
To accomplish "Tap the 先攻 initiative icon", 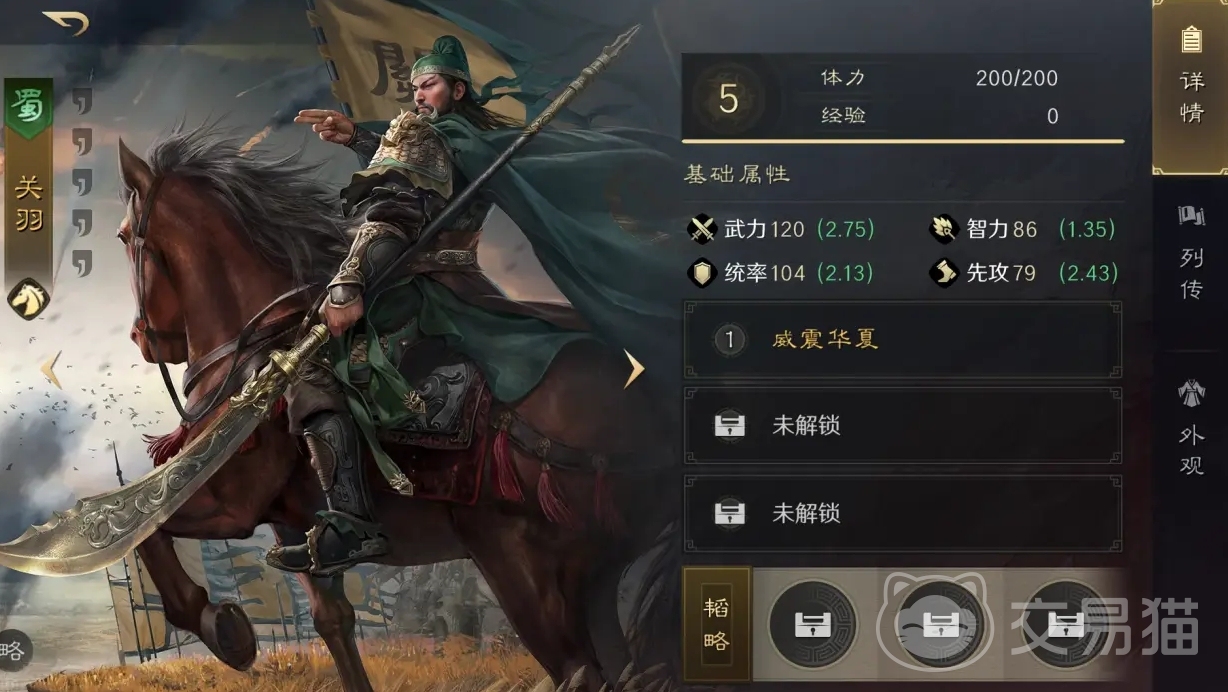I will click(x=944, y=273).
